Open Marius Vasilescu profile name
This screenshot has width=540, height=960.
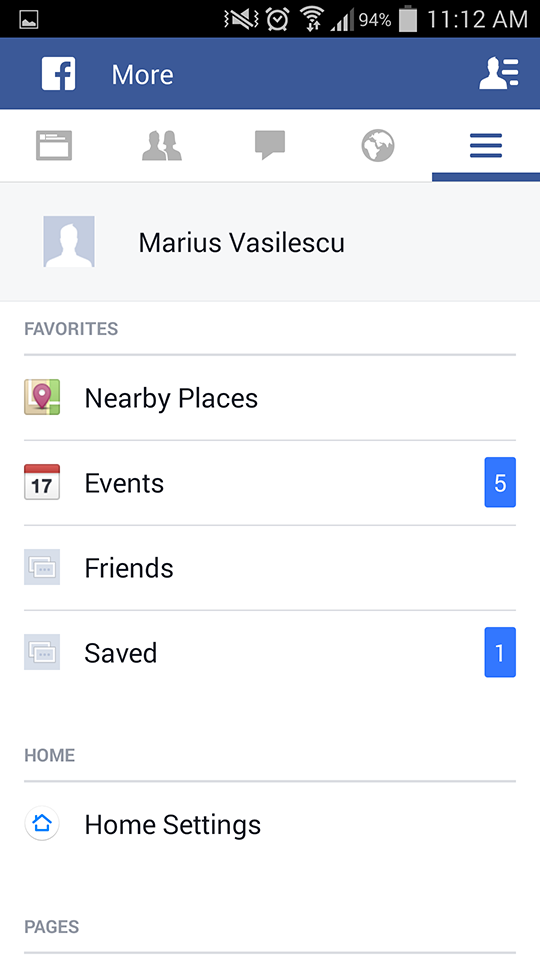[241, 242]
